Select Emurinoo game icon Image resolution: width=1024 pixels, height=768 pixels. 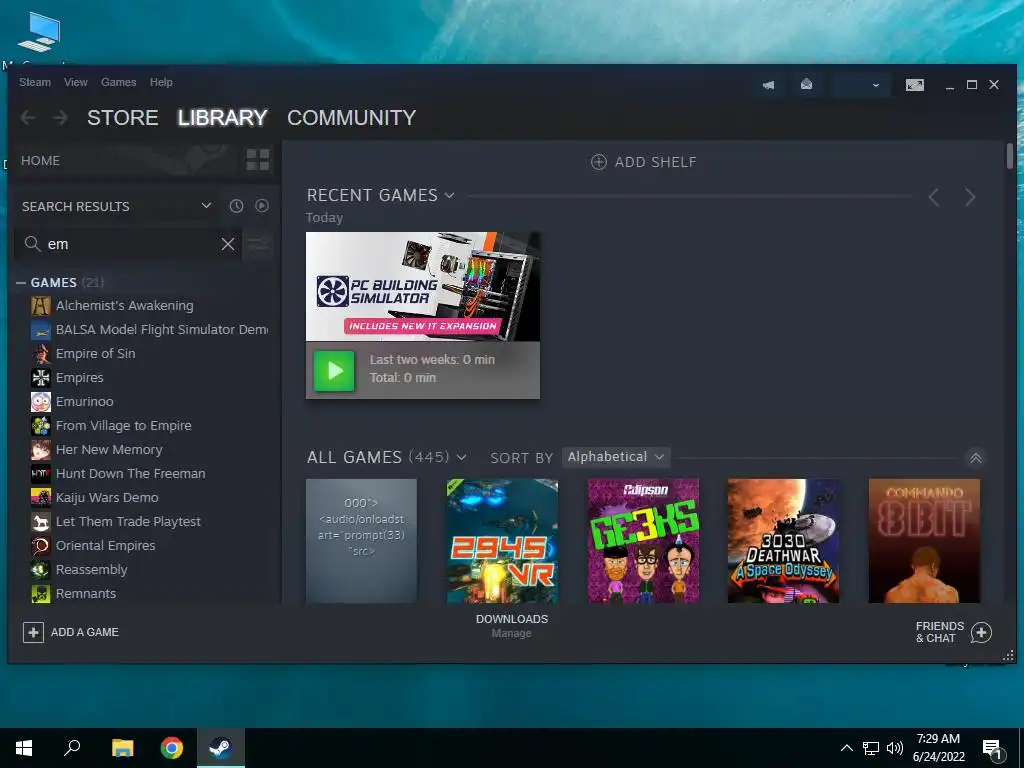40,402
